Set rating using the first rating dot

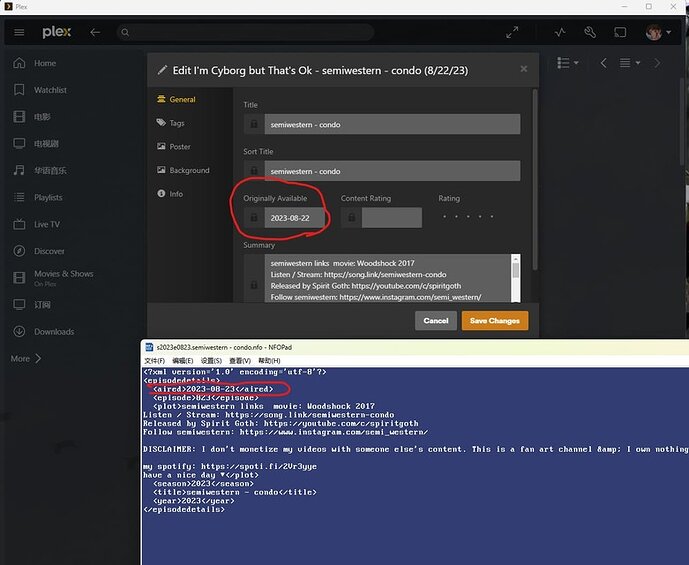pos(444,217)
